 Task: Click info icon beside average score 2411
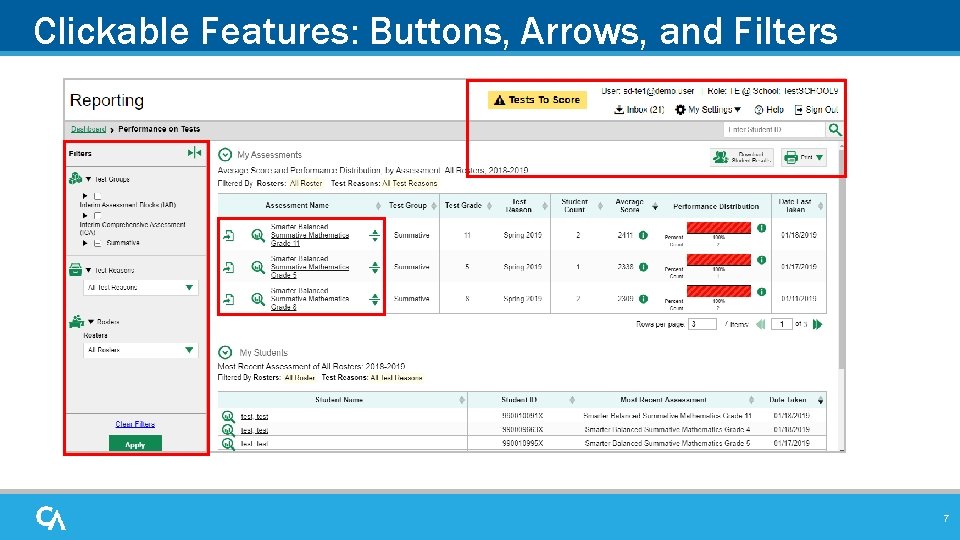[643, 235]
